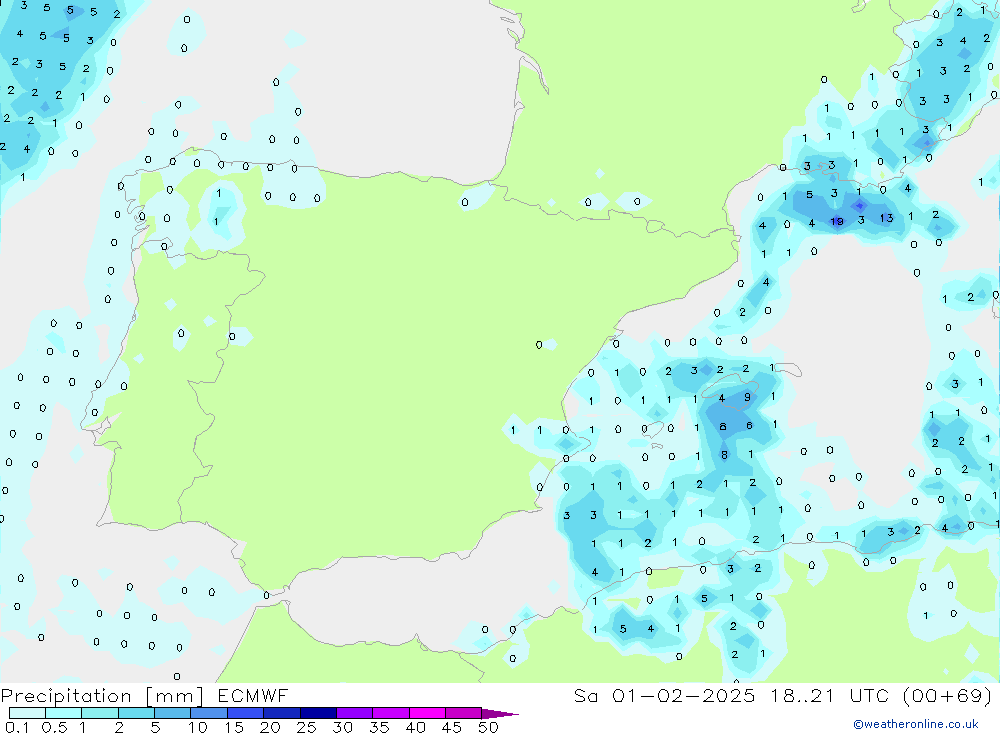Open the weatheronline.co.uk copyright link

(916, 724)
